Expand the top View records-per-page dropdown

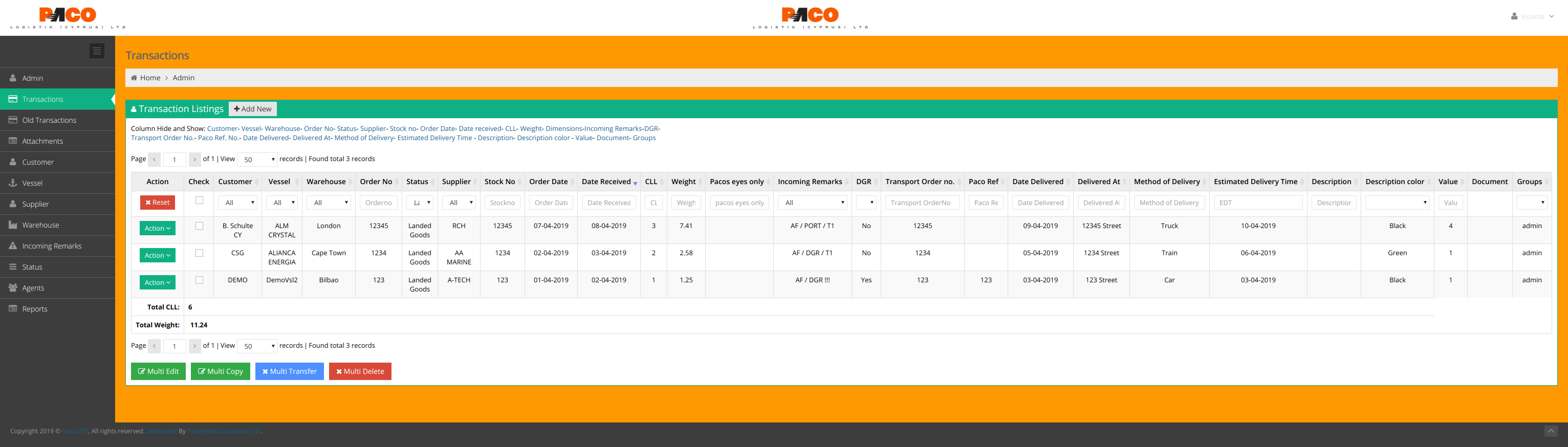257,160
